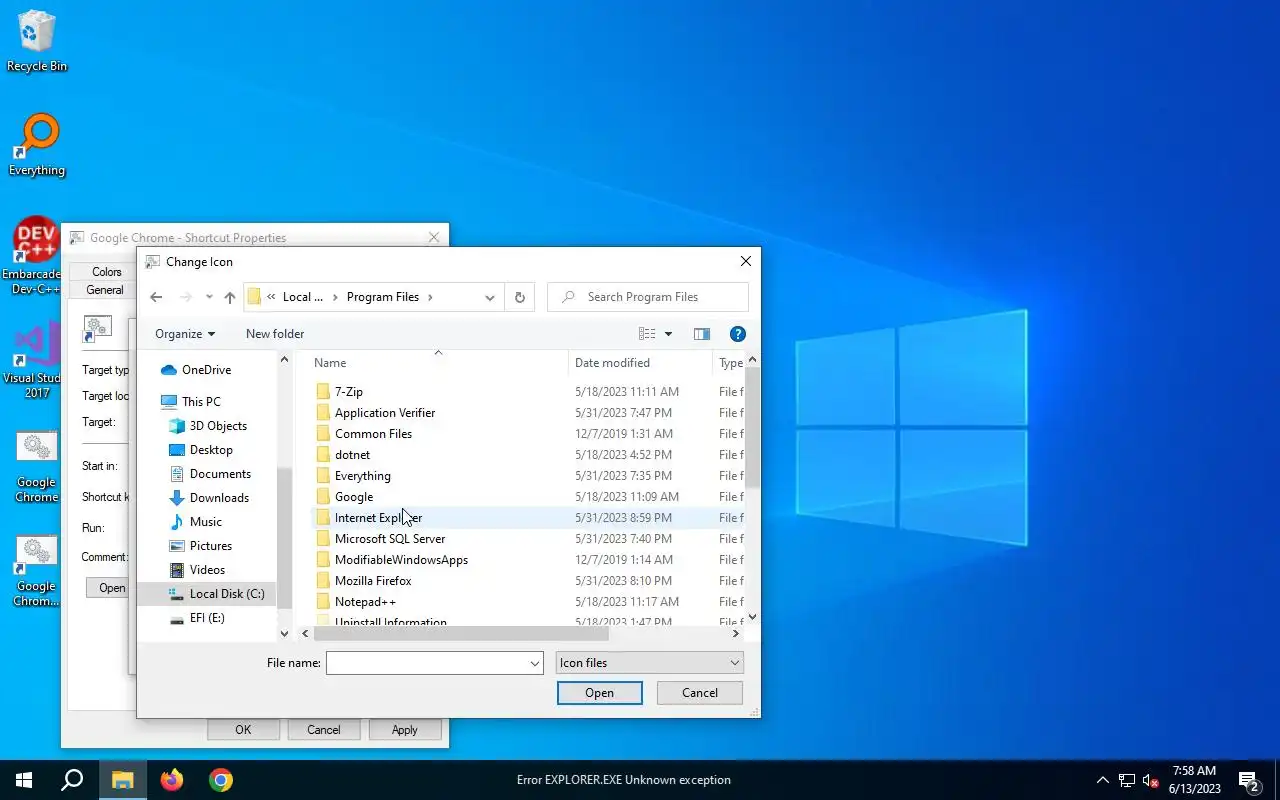Click the Mozilla Firefox folder icon

[323, 581]
